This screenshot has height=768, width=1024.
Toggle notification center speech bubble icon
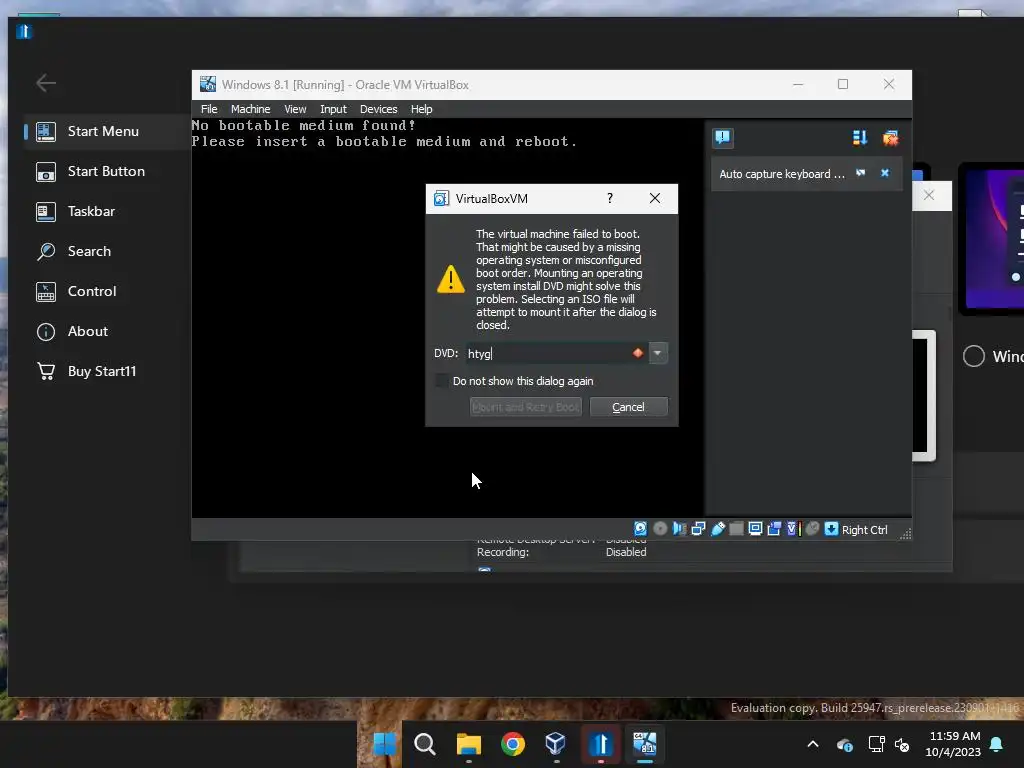[722, 138]
